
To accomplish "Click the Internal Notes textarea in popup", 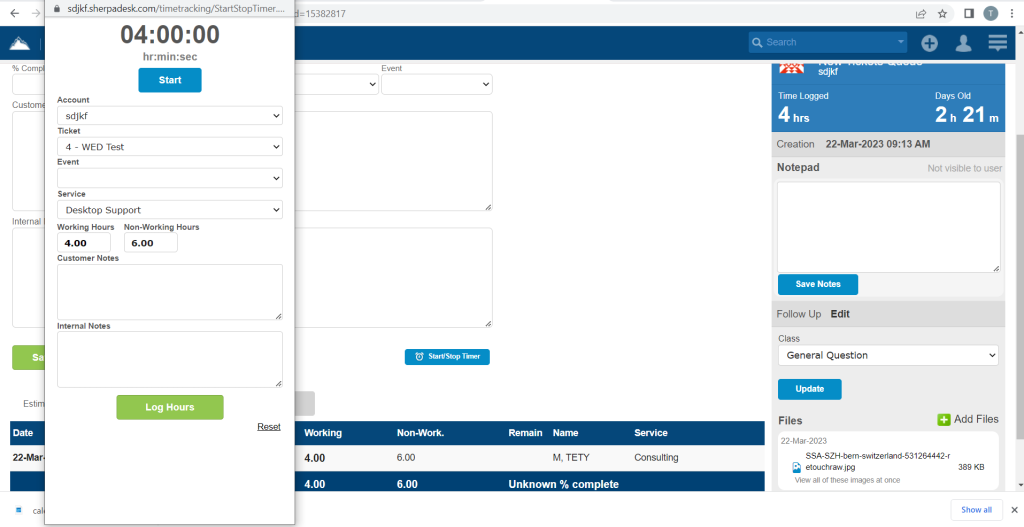I will [x=170, y=359].
